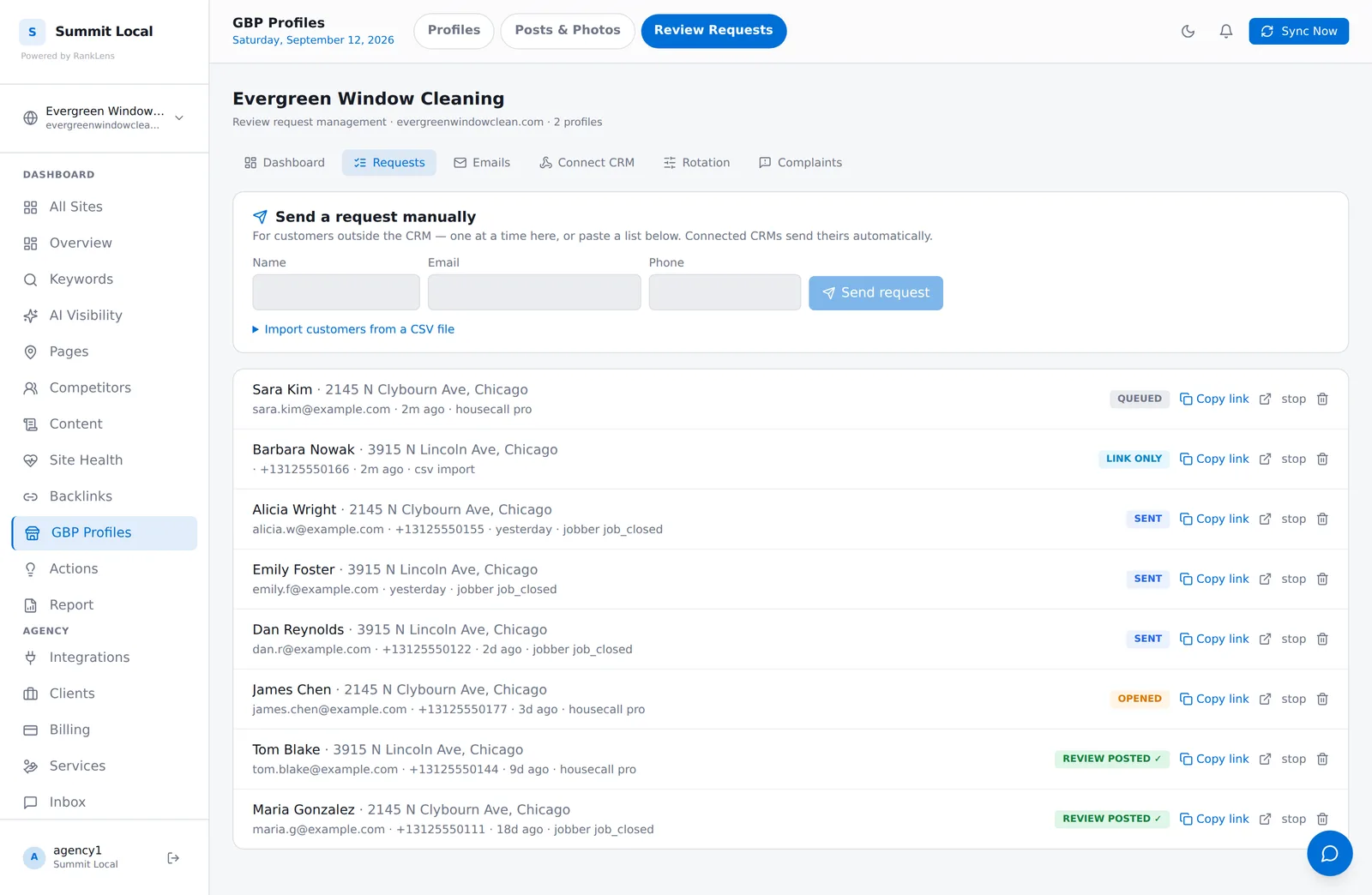The width and height of the screenshot is (1372, 895).
Task: Go to Integrations in Agency section
Action: [x=105, y=658]
